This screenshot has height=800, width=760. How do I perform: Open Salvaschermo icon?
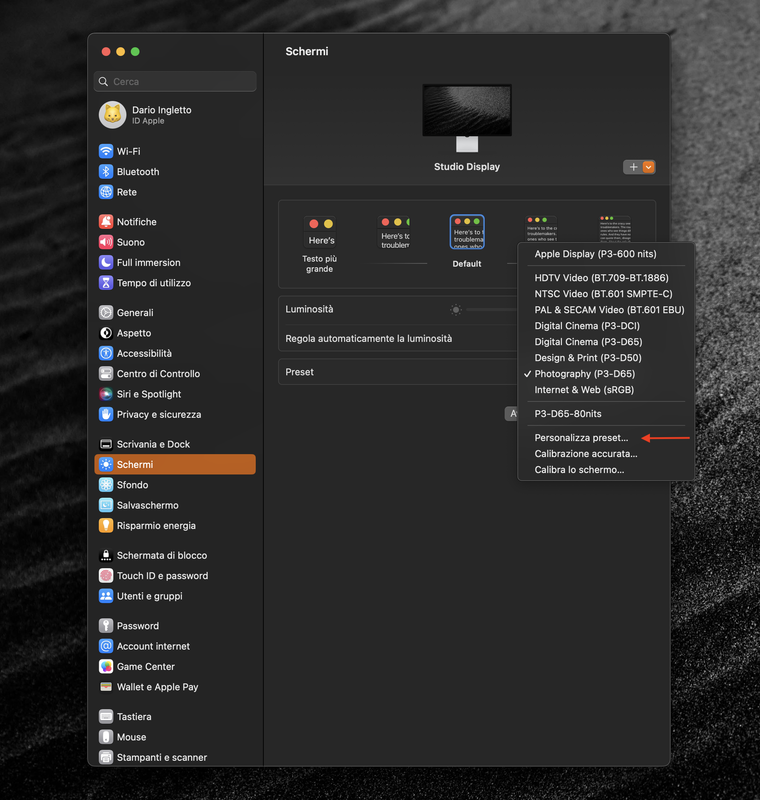point(106,505)
